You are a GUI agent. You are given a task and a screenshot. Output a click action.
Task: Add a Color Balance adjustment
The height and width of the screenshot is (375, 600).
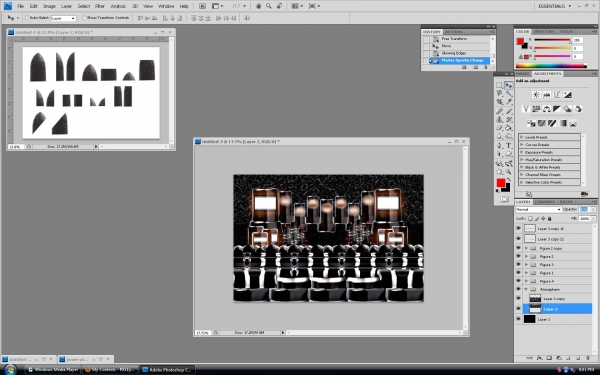click(x=546, y=109)
